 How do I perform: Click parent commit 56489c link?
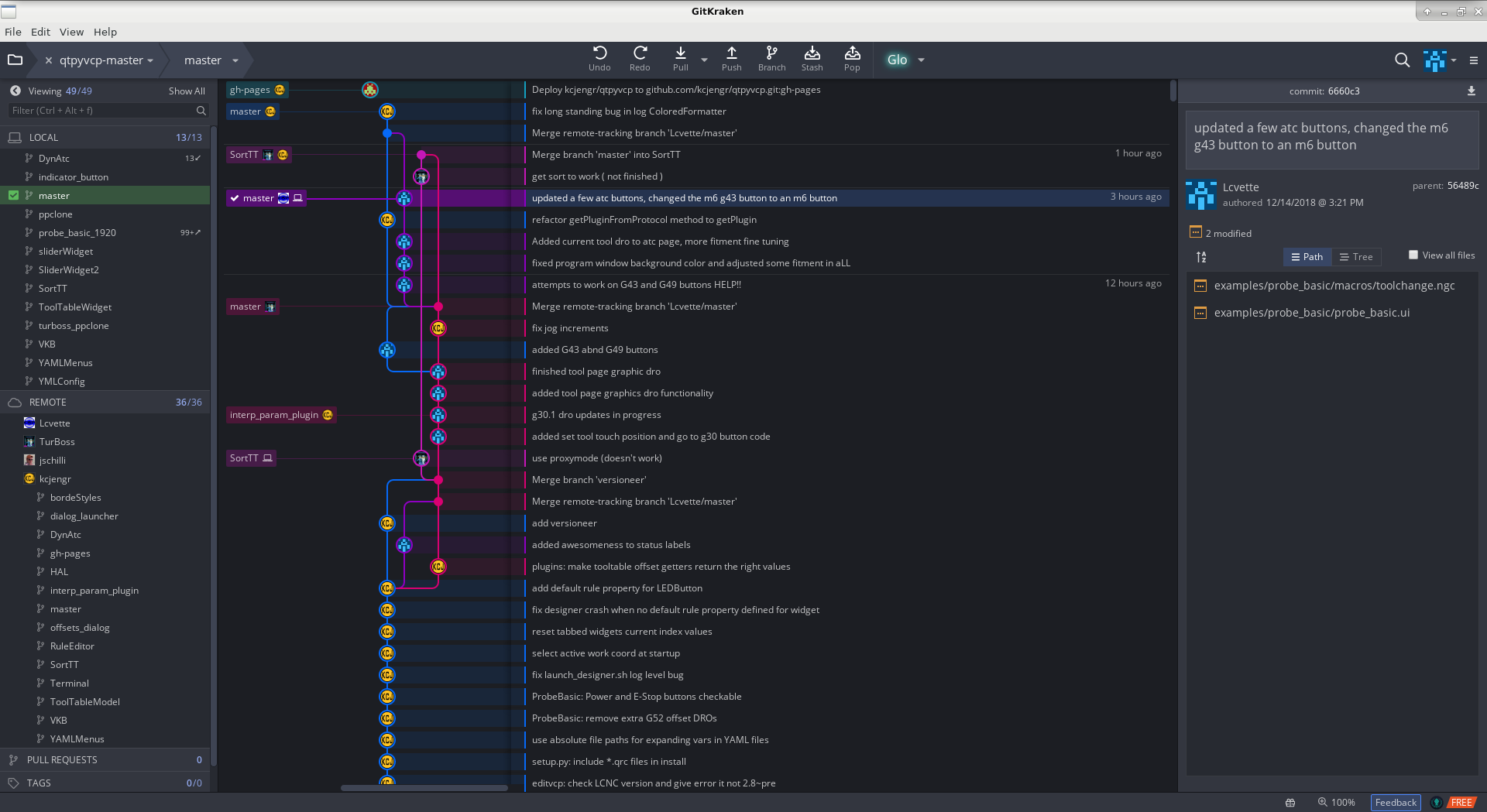1463,186
